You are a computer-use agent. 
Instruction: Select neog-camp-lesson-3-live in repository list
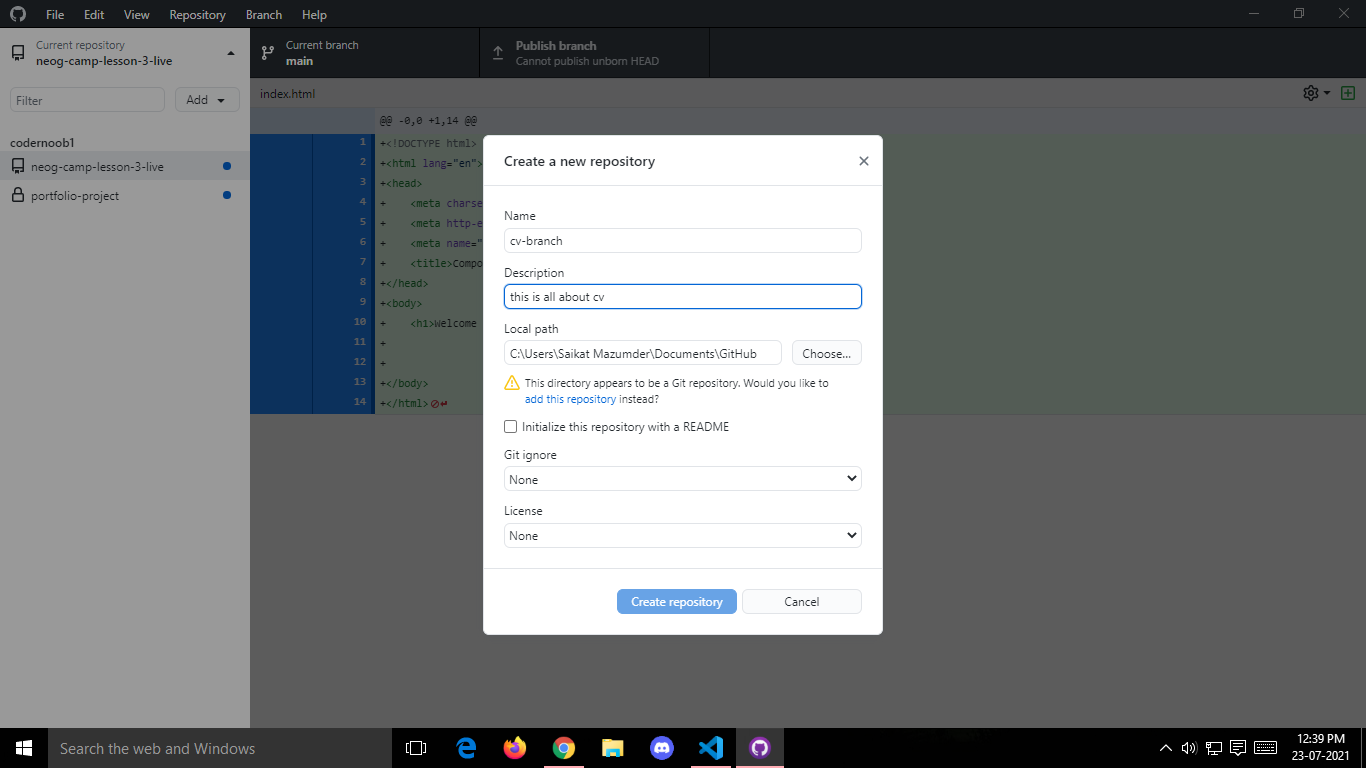[x=124, y=166]
